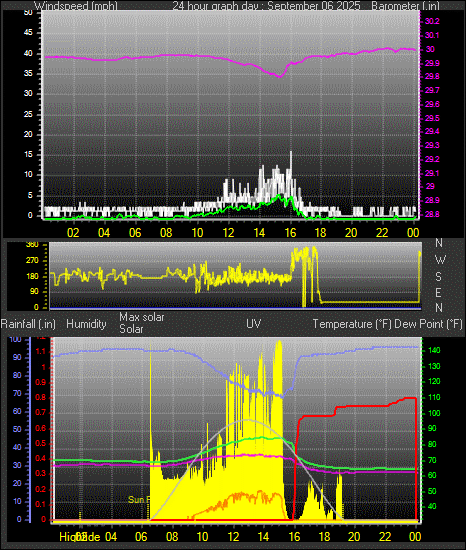Click the 28.8 barometer scale value
466x550 pixels.
(432, 214)
